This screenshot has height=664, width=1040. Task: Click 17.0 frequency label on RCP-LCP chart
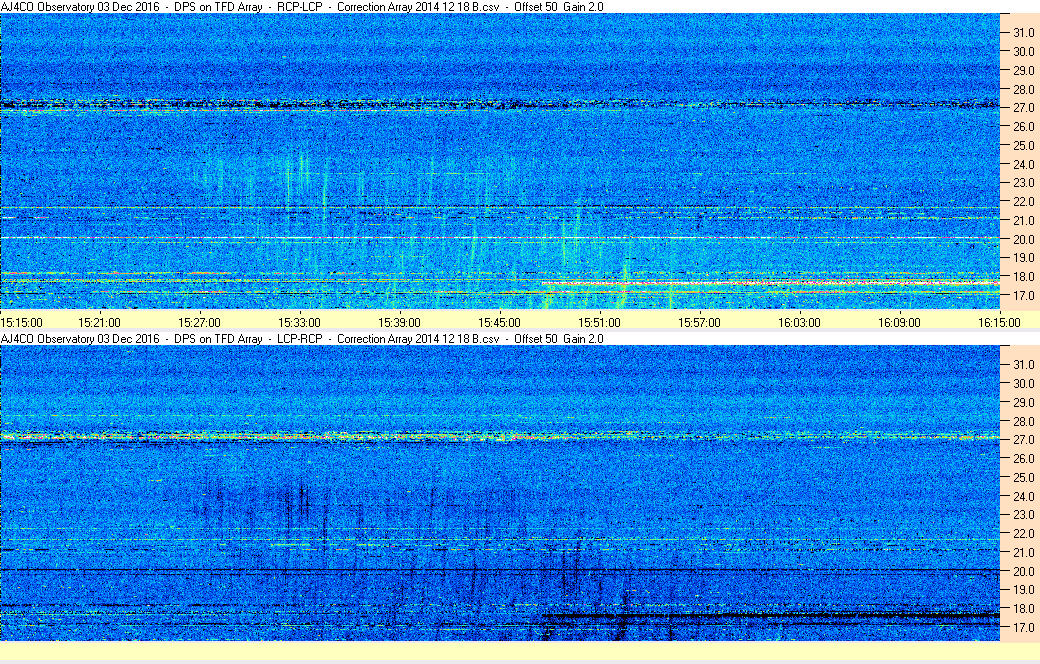pos(1023,295)
